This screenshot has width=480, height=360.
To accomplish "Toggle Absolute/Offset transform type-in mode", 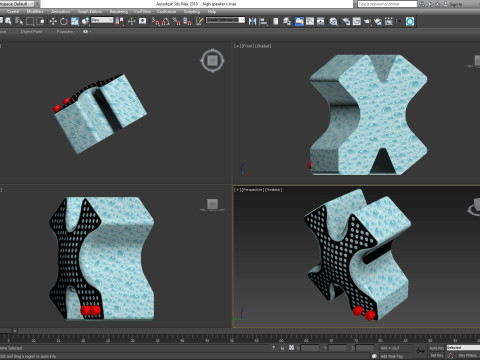I will 292,348.
